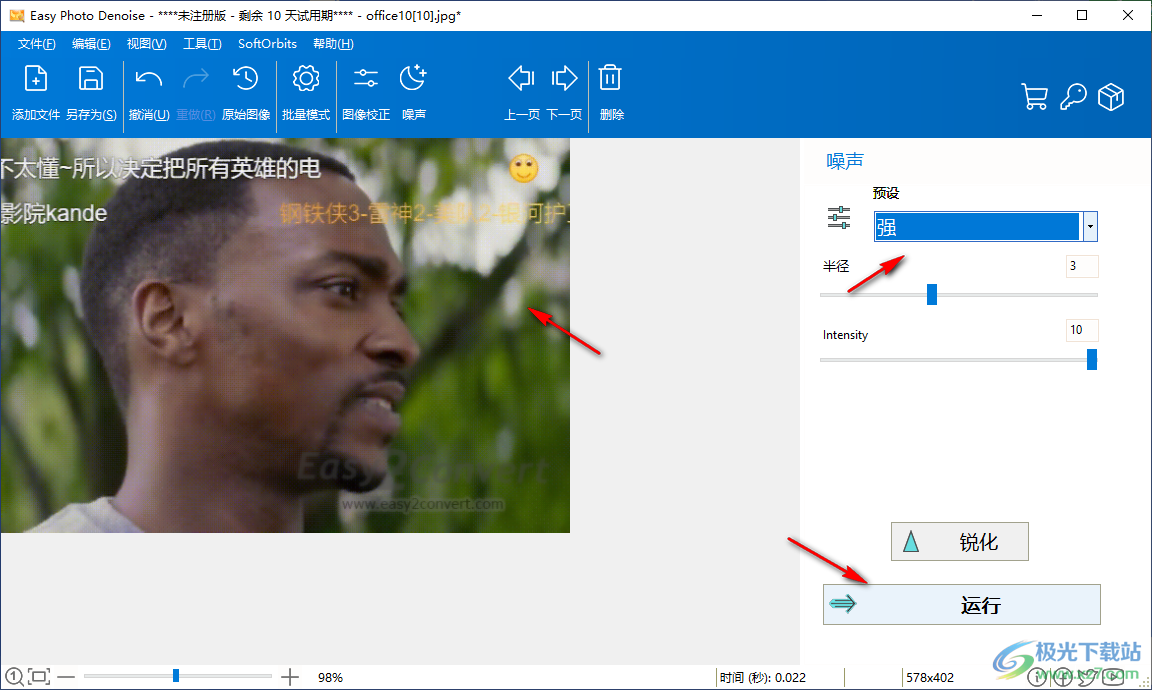Click the Intensity value field showing 10
1152x690 pixels.
[1081, 330]
